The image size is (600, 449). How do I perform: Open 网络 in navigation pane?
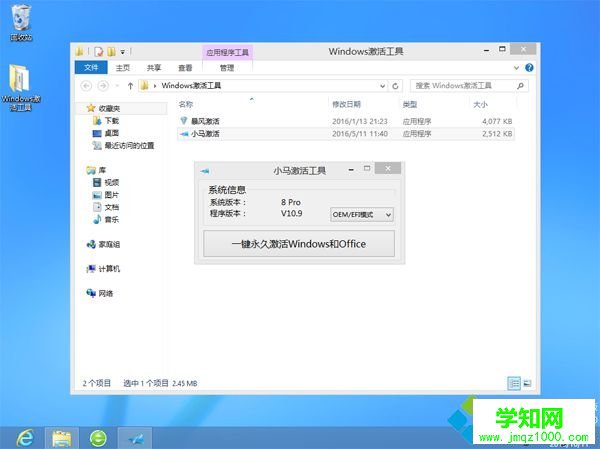pyautogui.click(x=100, y=293)
